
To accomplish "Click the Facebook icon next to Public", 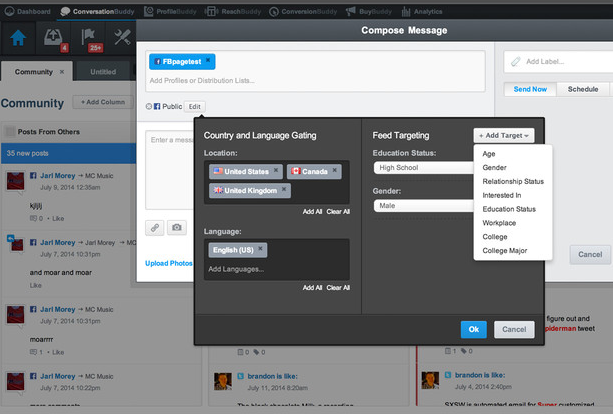I will coord(157,106).
